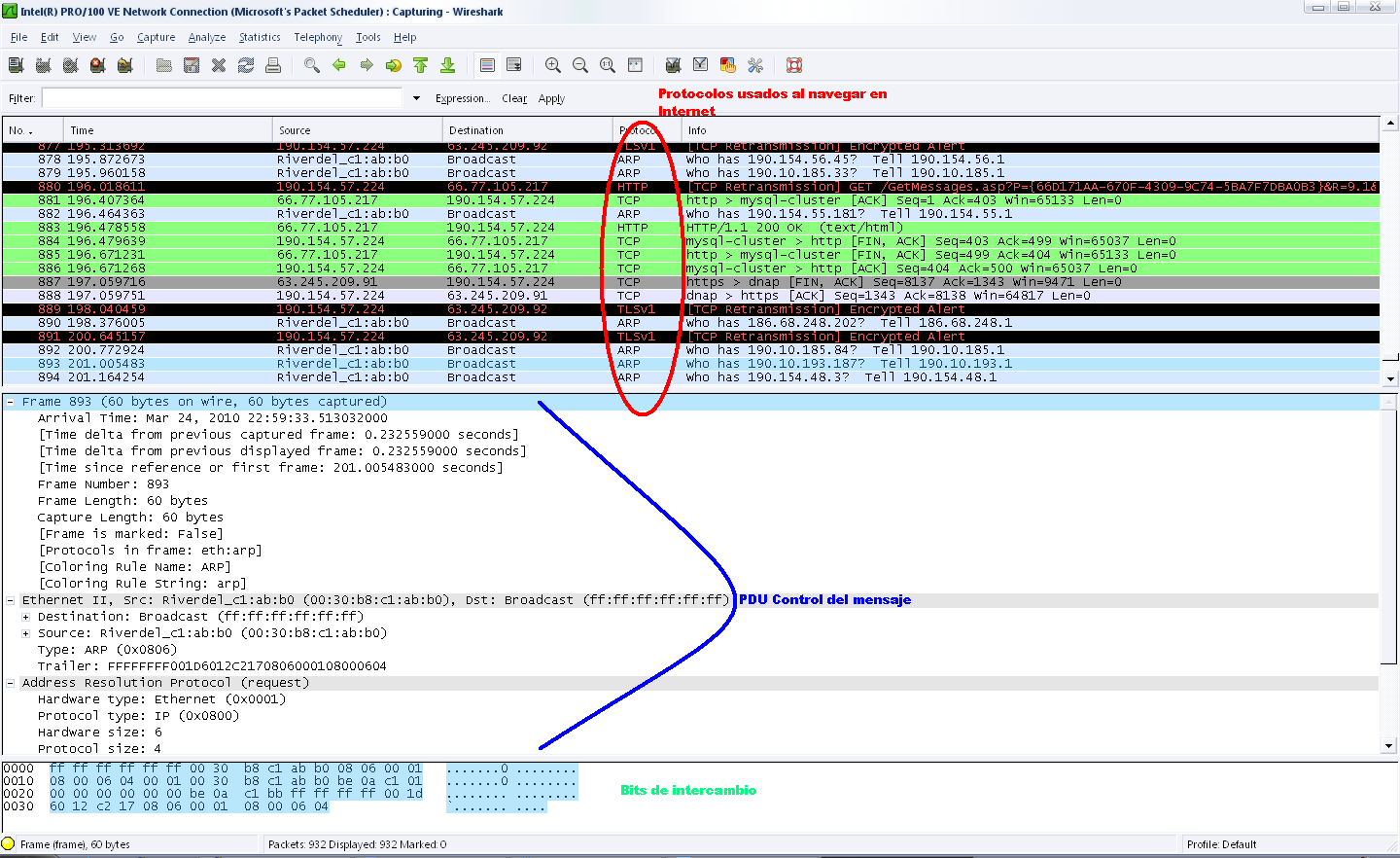Open the Capture Options dialog
The height and width of the screenshot is (858, 1400).
(x=43, y=65)
